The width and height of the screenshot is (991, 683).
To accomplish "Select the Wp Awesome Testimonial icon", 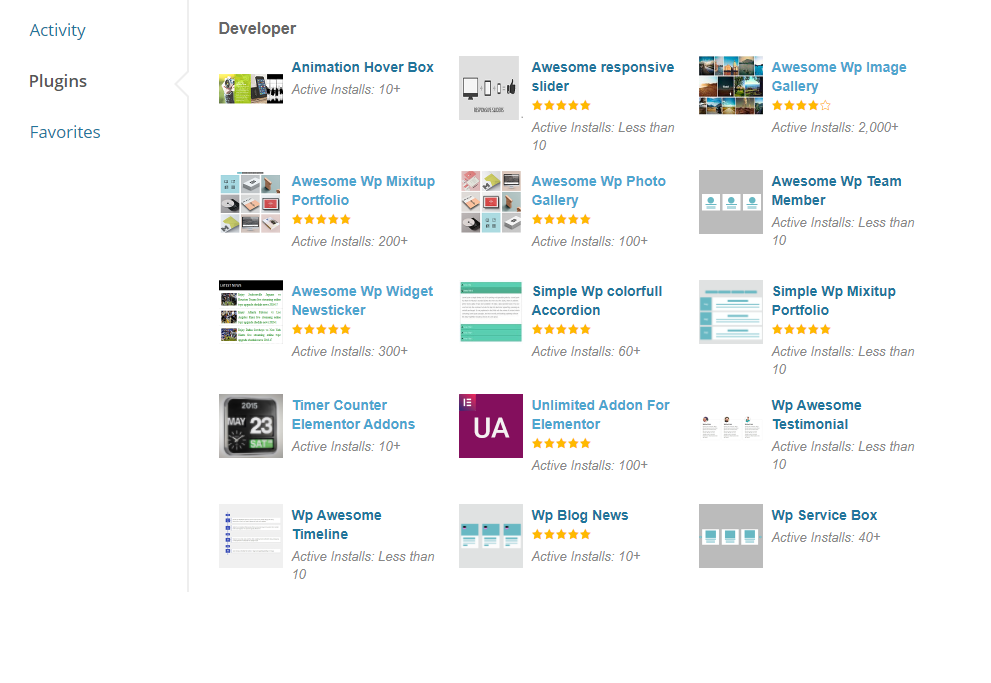I will [730, 426].
